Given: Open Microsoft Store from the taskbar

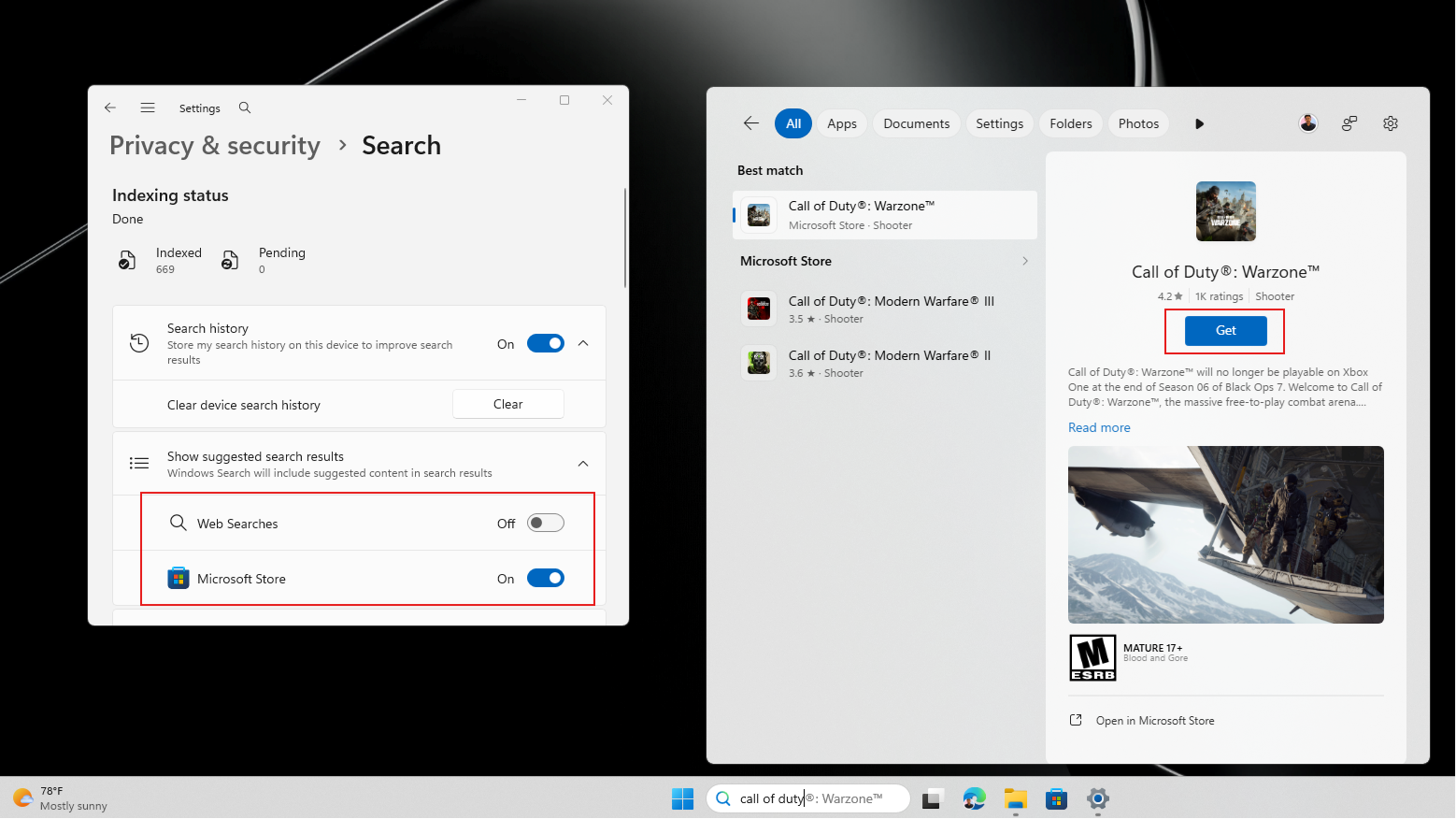Looking at the screenshot, I should tap(1057, 798).
